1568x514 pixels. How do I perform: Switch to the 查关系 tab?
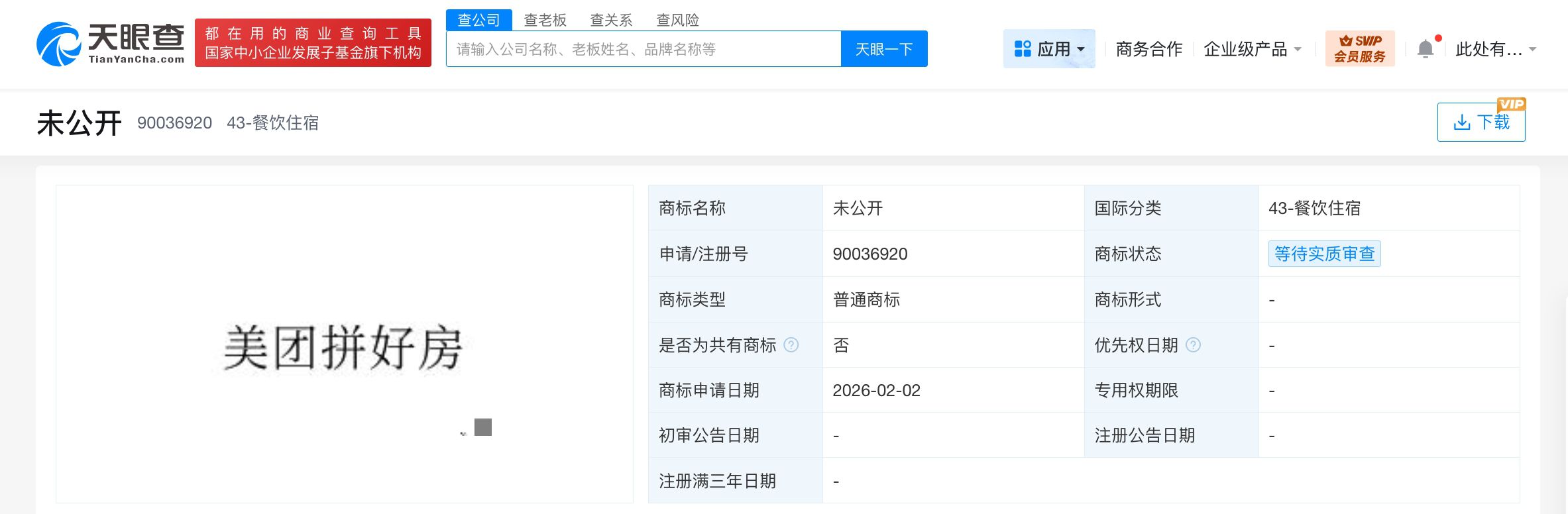coord(610,20)
